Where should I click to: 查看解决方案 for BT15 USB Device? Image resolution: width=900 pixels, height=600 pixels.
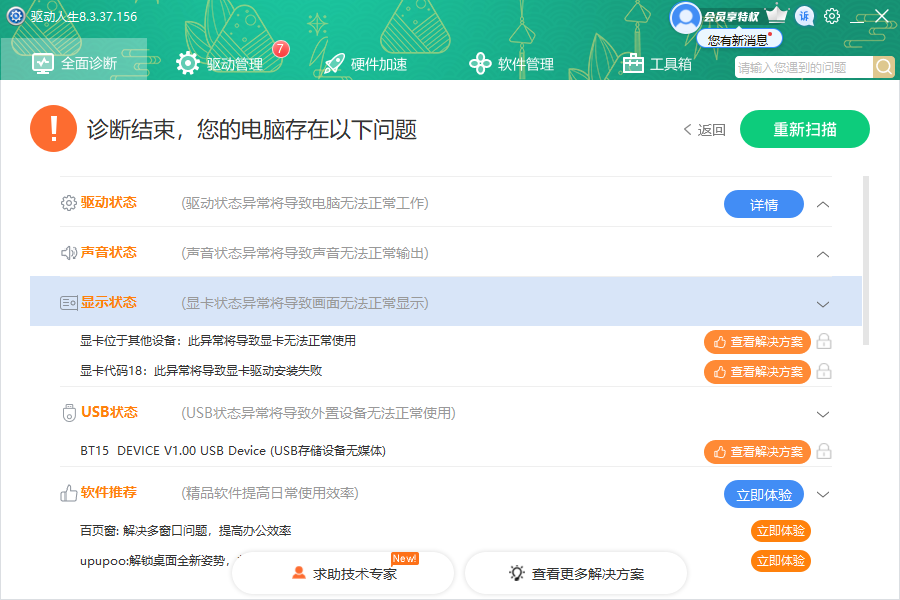click(x=757, y=452)
